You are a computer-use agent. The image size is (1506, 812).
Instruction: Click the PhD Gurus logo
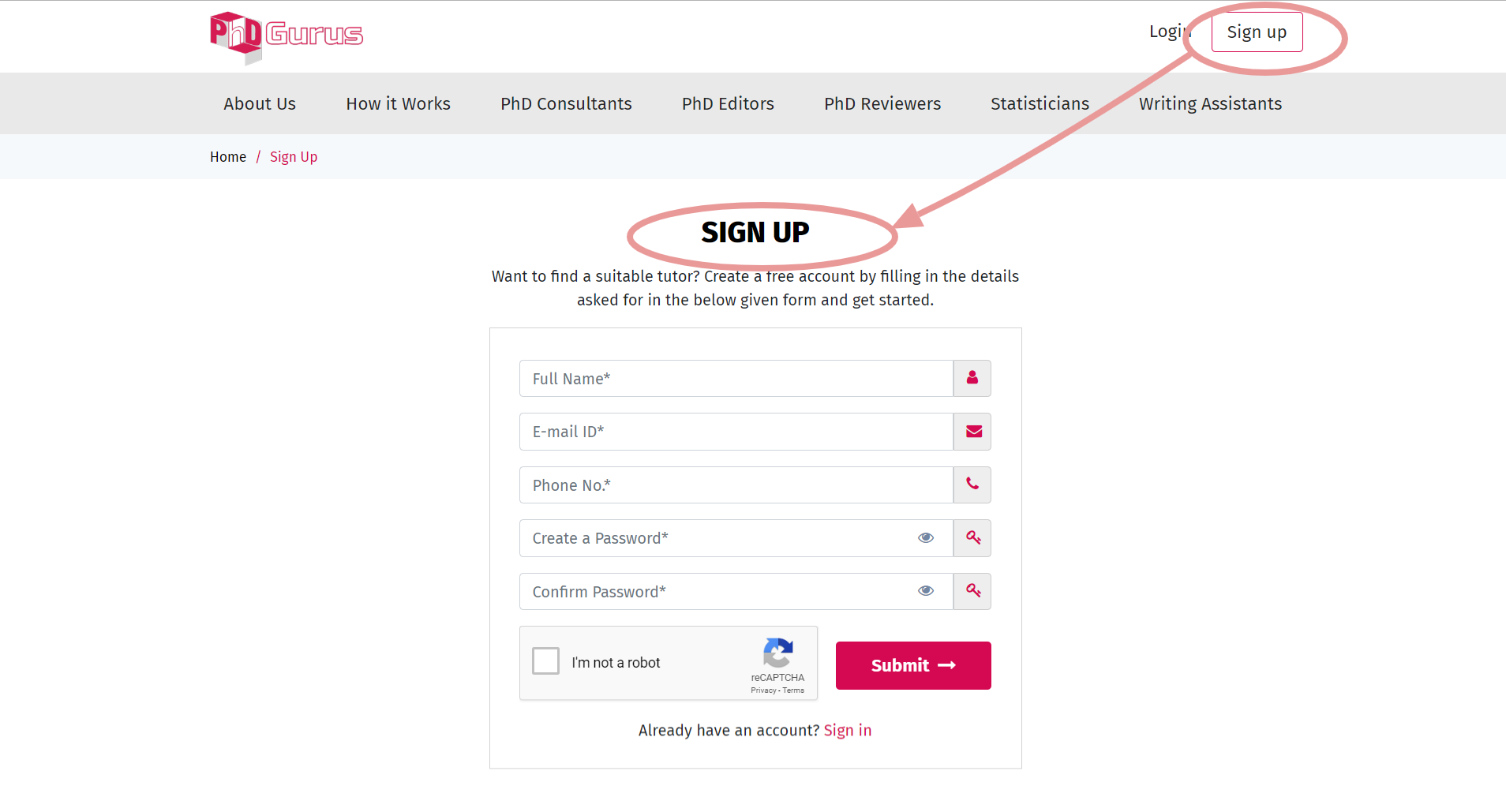point(287,37)
